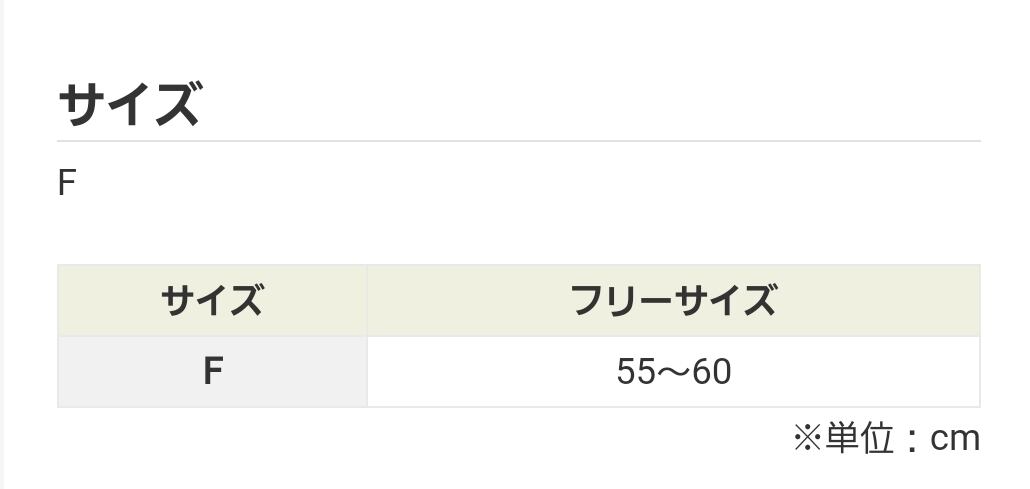Click the ※ mark in the unit note
Screen dimensions: 1030x489
(x=807, y=438)
